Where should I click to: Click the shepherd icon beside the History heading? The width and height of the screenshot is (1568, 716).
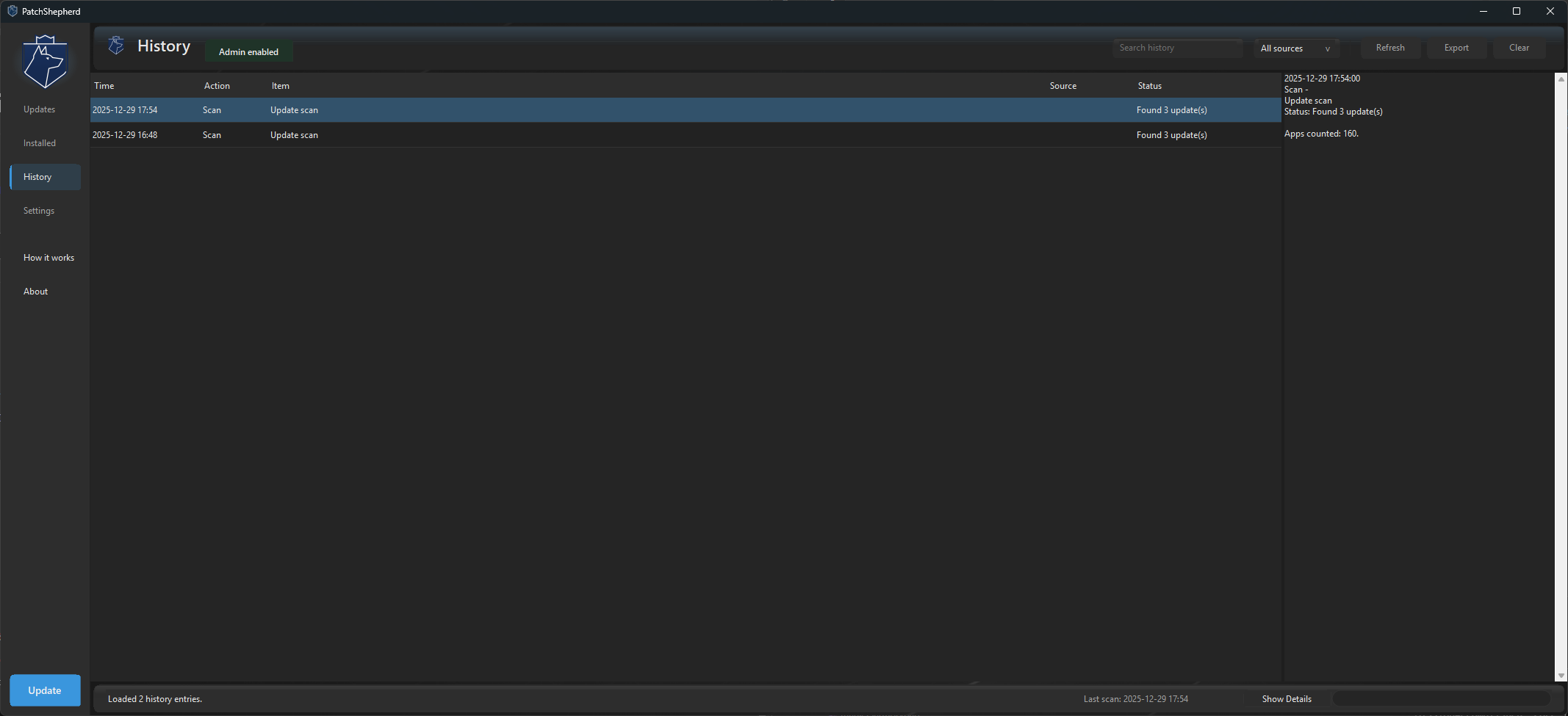115,45
